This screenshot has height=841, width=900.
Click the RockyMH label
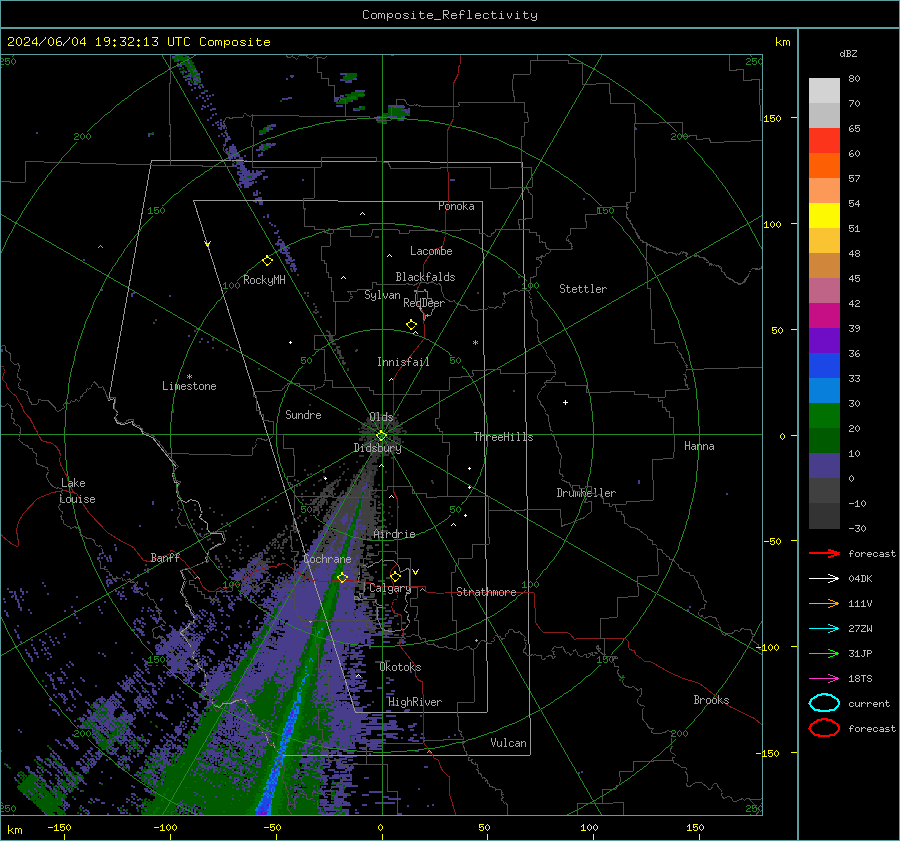point(264,280)
